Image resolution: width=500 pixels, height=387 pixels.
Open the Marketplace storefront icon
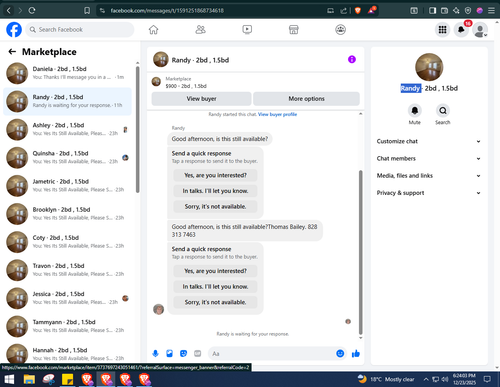[x=294, y=30]
